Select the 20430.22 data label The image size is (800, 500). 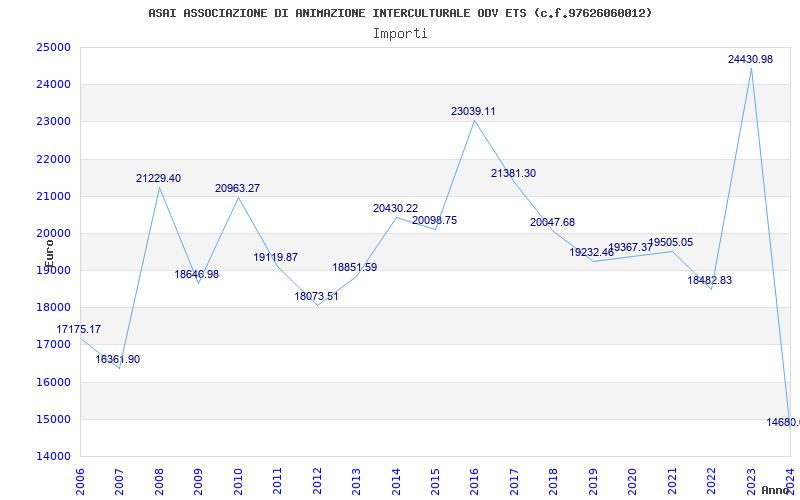tap(395, 208)
